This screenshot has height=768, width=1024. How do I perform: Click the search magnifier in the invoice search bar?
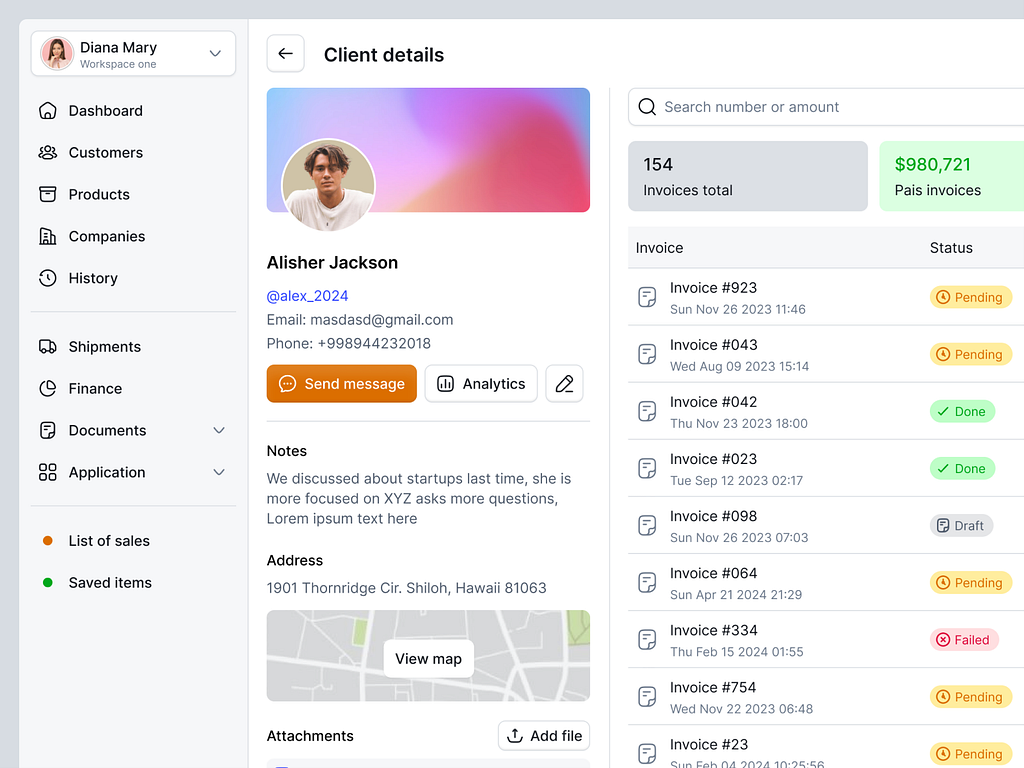pyautogui.click(x=646, y=107)
